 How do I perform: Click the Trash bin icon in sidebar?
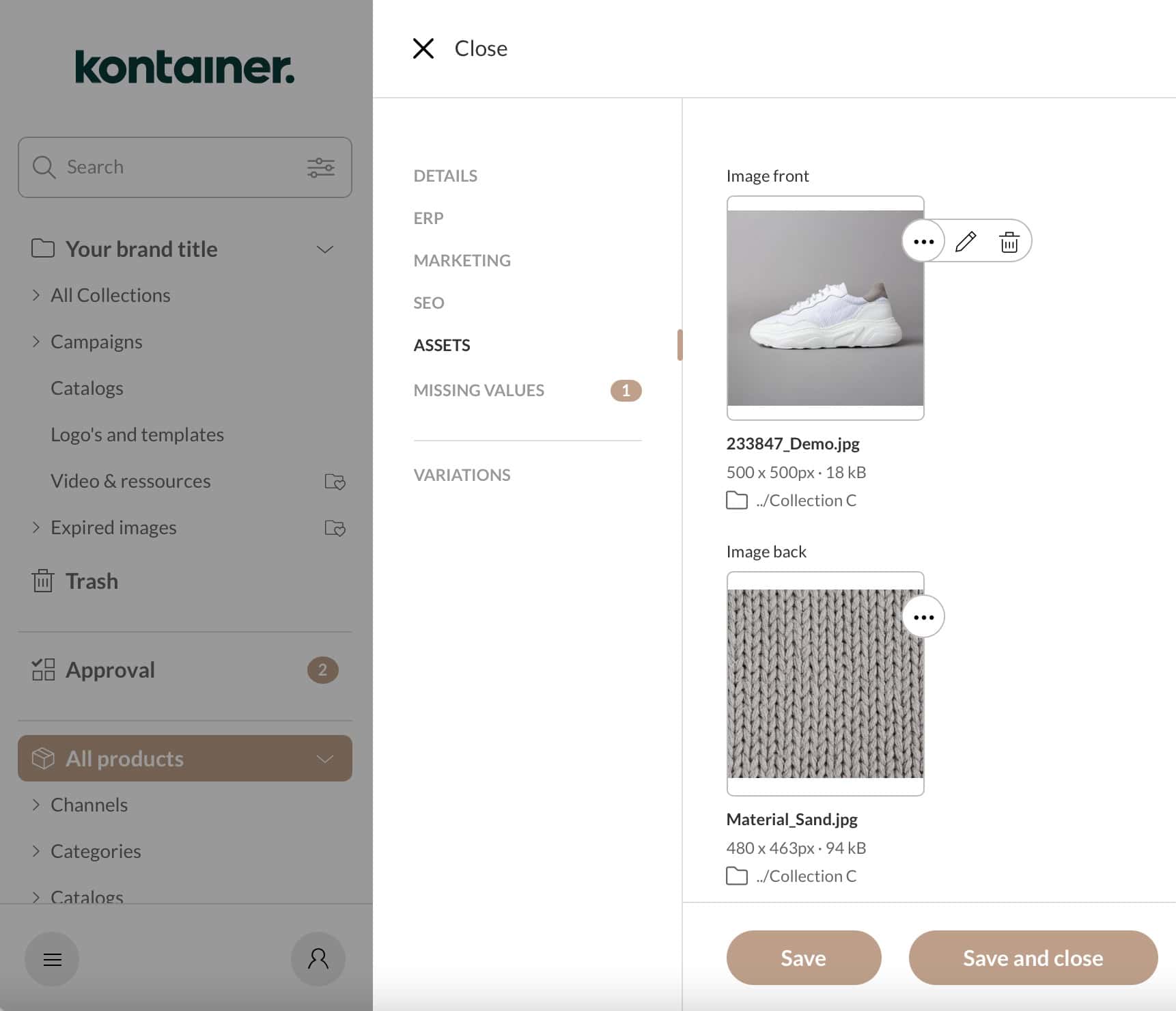tap(43, 581)
